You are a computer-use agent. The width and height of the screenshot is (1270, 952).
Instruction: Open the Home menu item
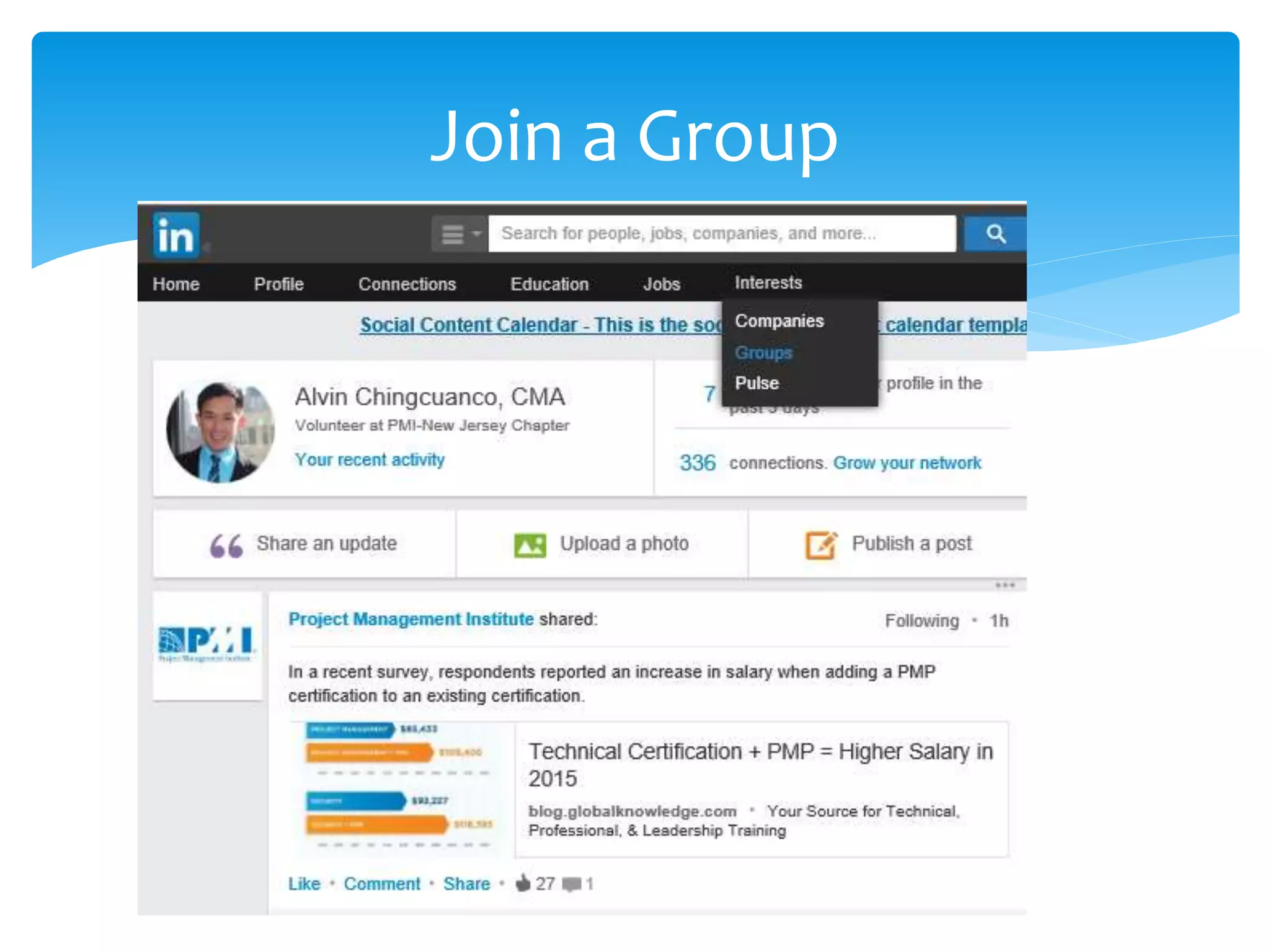click(x=176, y=284)
